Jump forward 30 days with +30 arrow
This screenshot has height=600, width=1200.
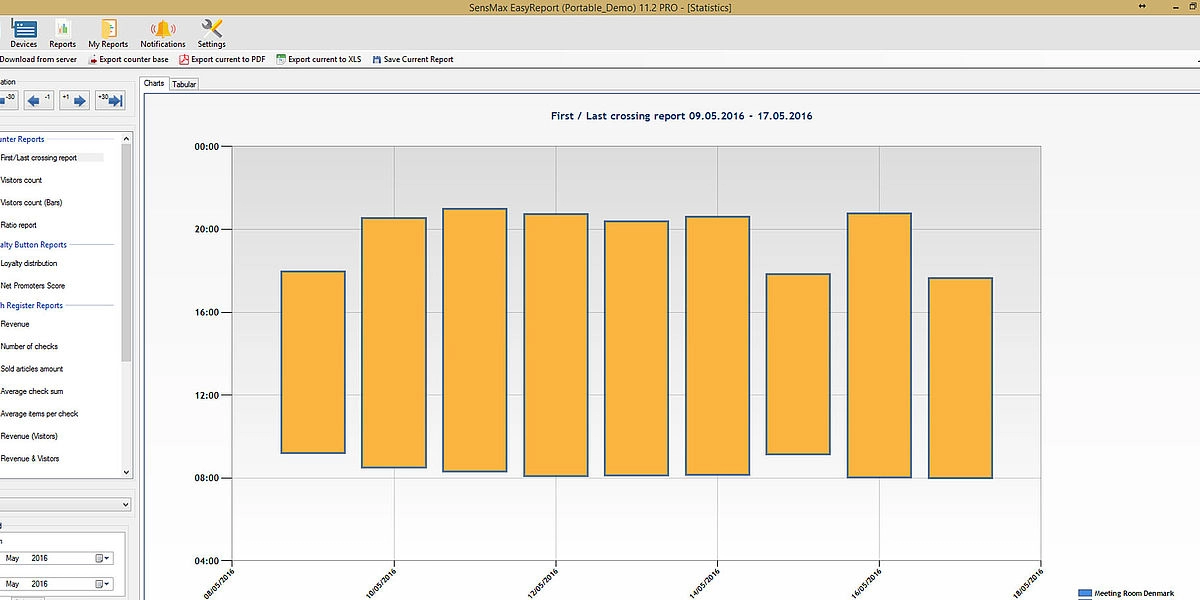click(x=109, y=100)
